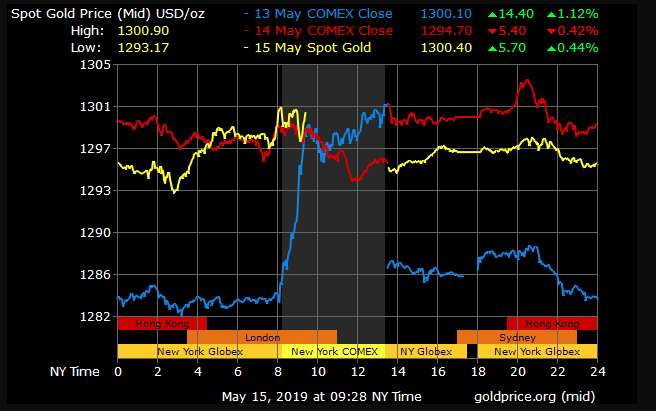Click the 1294.70 closing price
656x411 pixels.
tap(446, 31)
